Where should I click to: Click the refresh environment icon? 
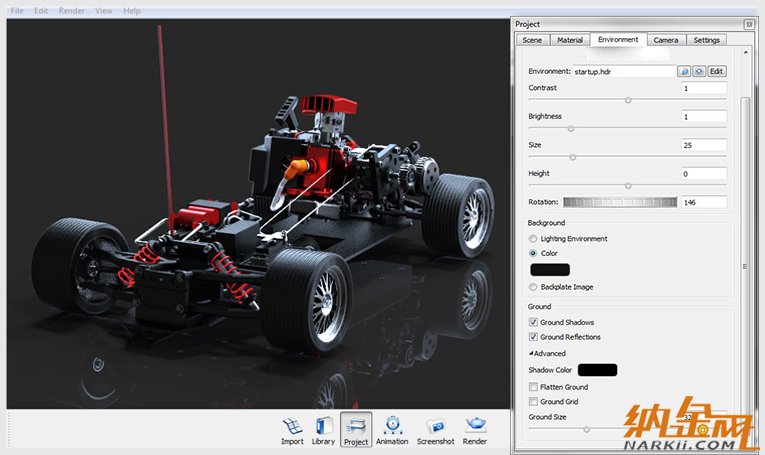[x=699, y=72]
